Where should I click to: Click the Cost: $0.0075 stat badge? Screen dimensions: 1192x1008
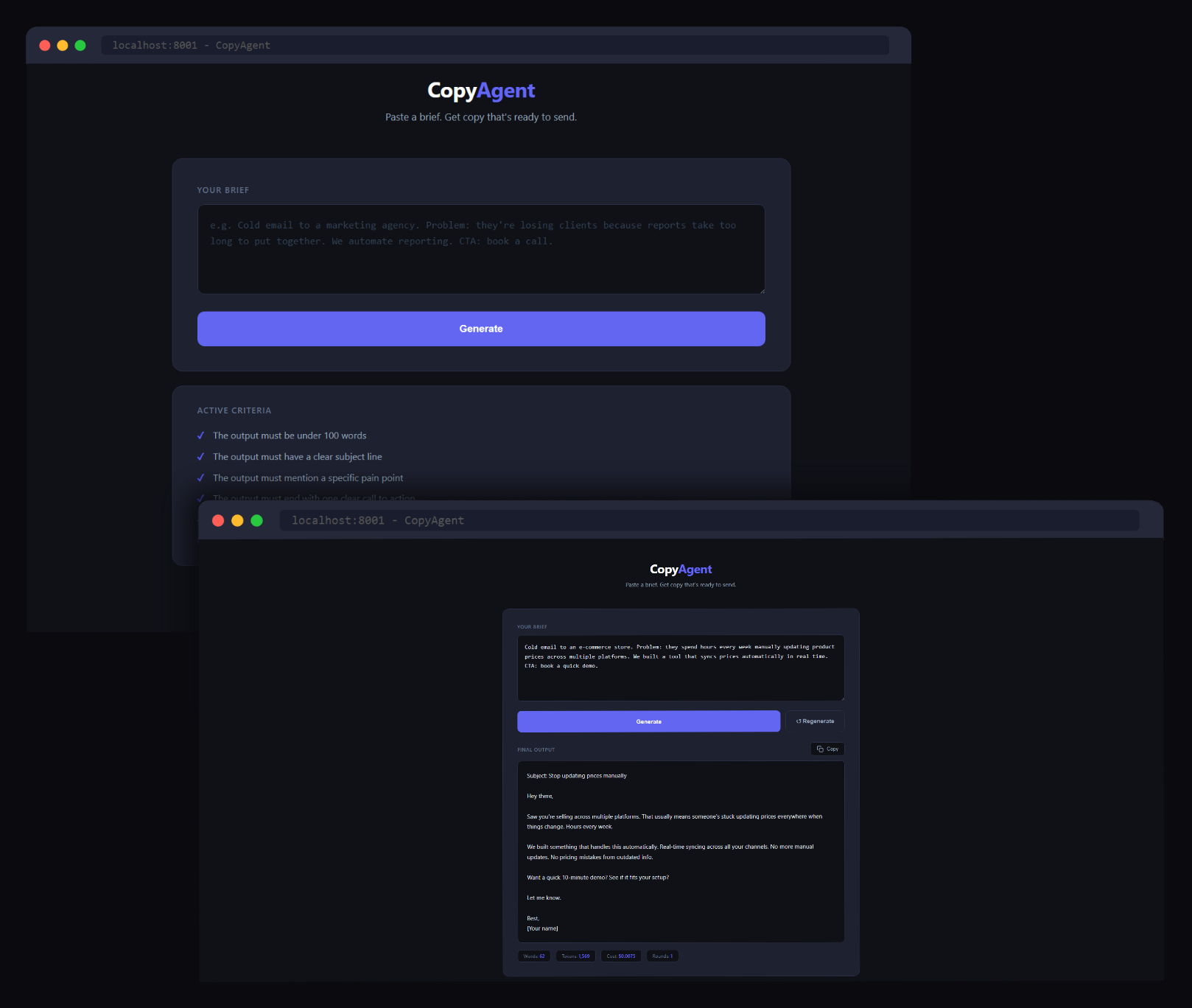click(621, 956)
